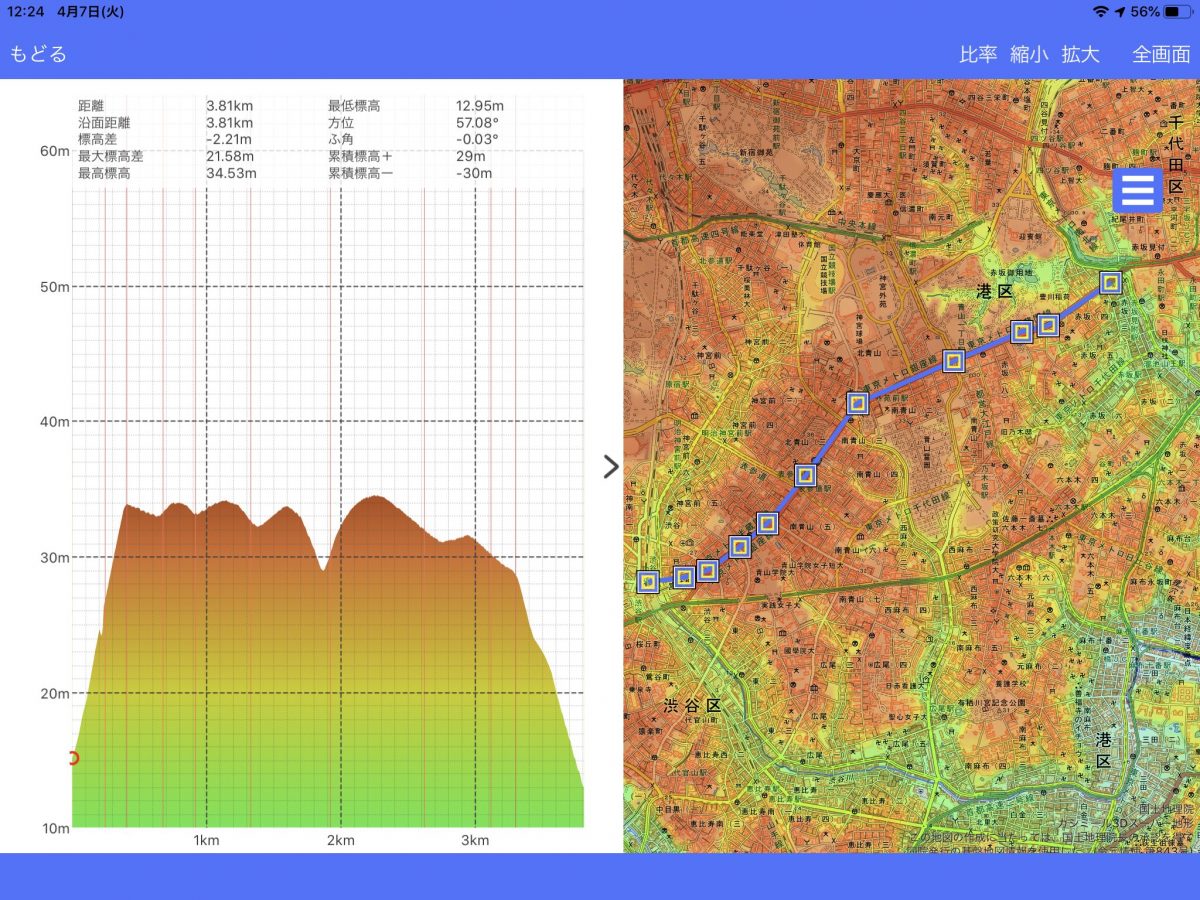Tap the easternmost route waypoint marker

coord(1111,283)
